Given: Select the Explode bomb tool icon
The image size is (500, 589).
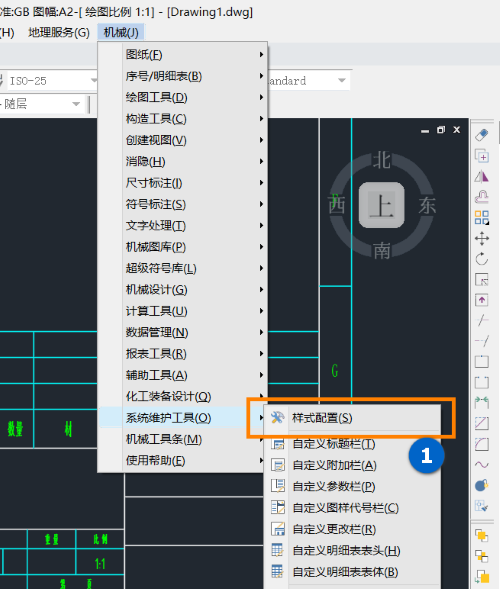Looking at the screenshot, I should (x=482, y=485).
